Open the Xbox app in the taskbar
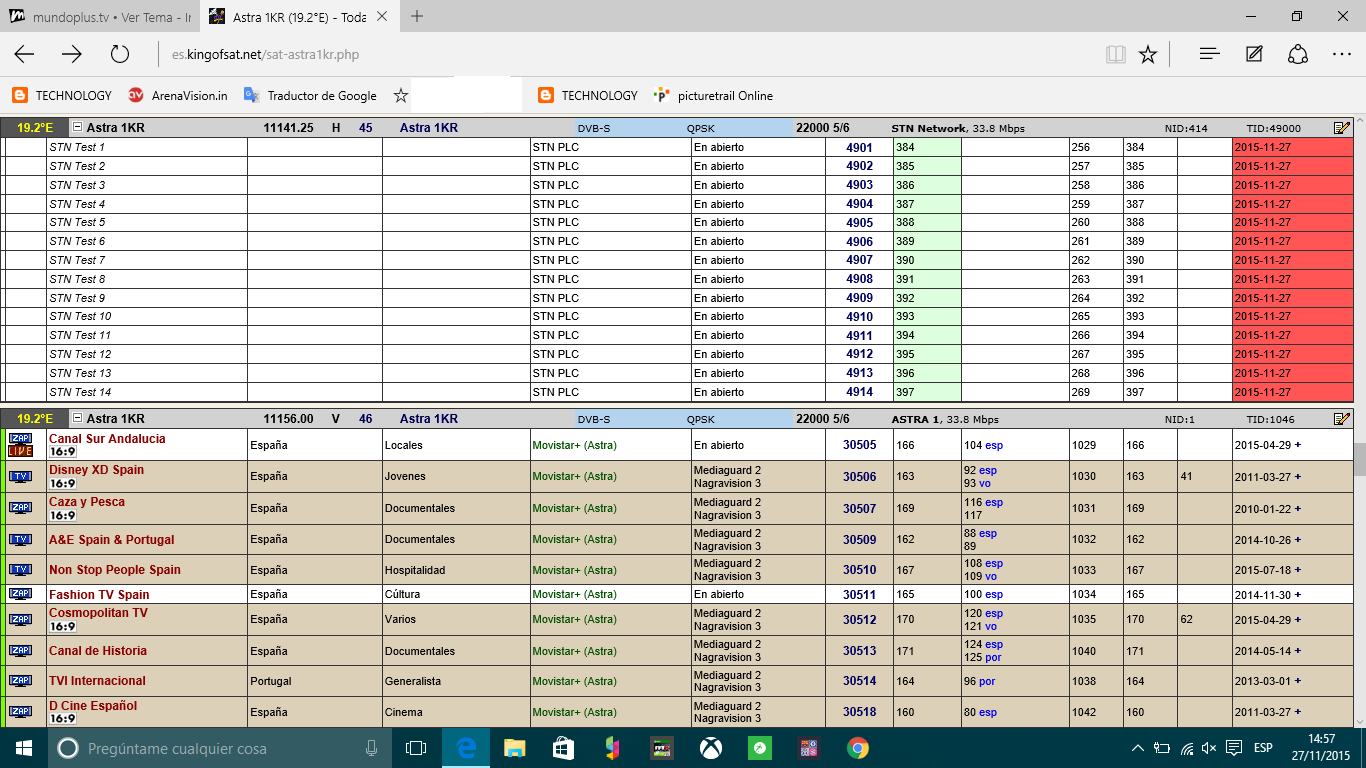Image resolution: width=1366 pixels, height=768 pixels. [711, 748]
